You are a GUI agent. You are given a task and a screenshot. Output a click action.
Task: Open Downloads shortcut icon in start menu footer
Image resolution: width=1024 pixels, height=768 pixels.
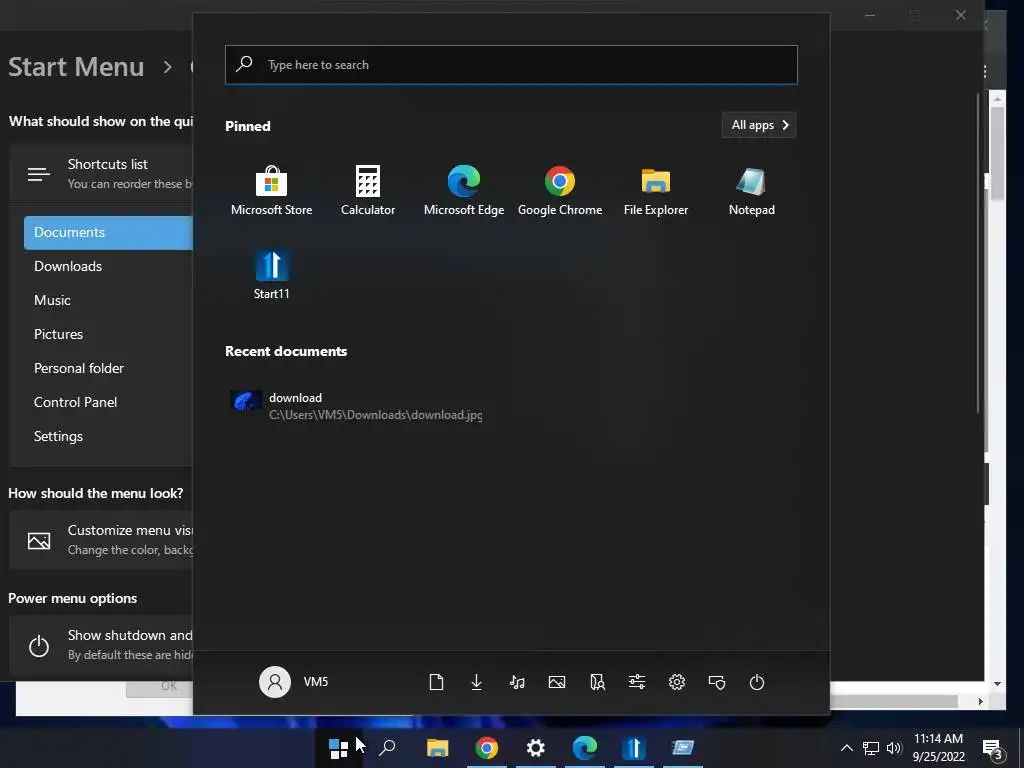[477, 682]
